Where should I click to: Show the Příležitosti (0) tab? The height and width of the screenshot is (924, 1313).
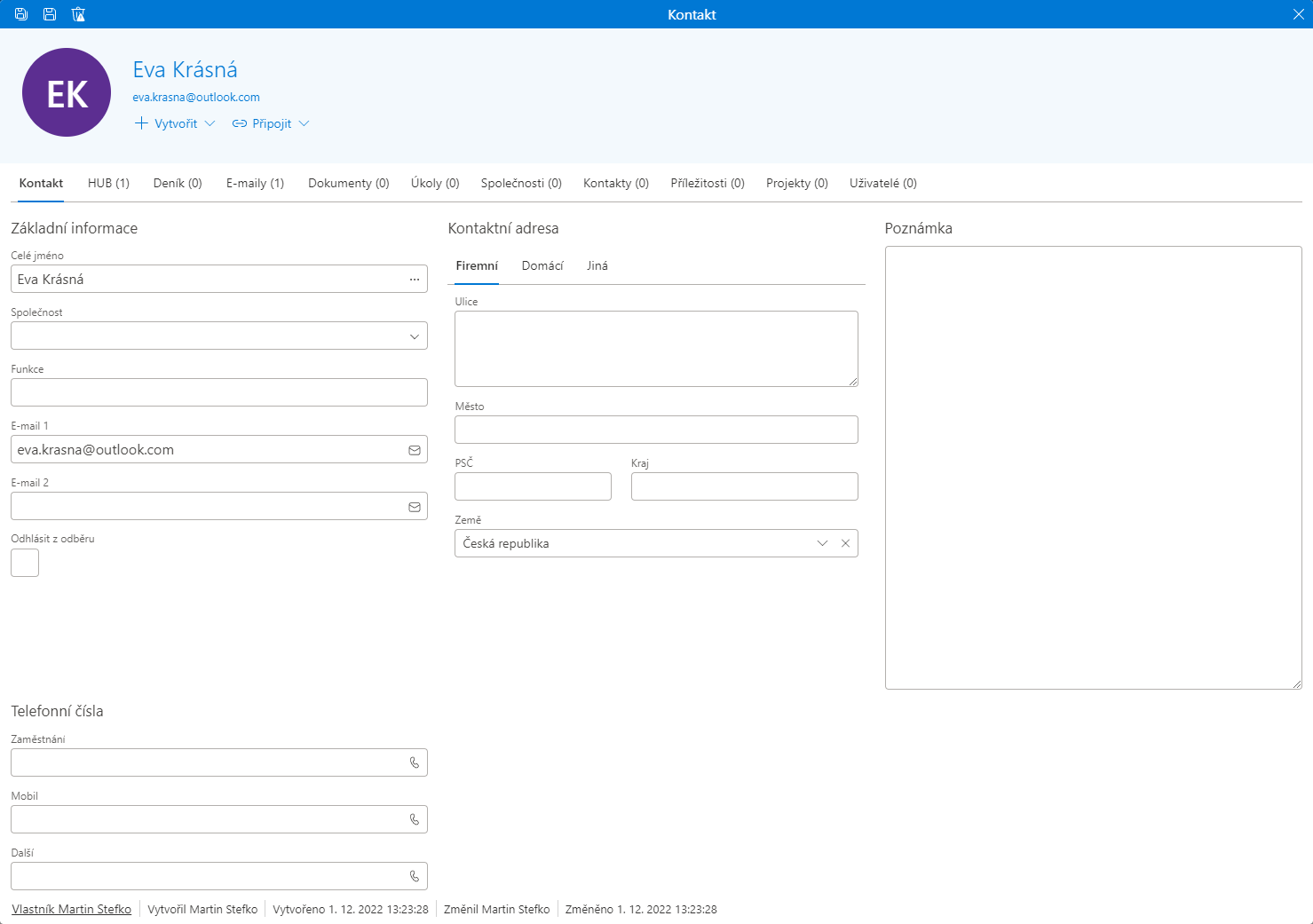708,183
